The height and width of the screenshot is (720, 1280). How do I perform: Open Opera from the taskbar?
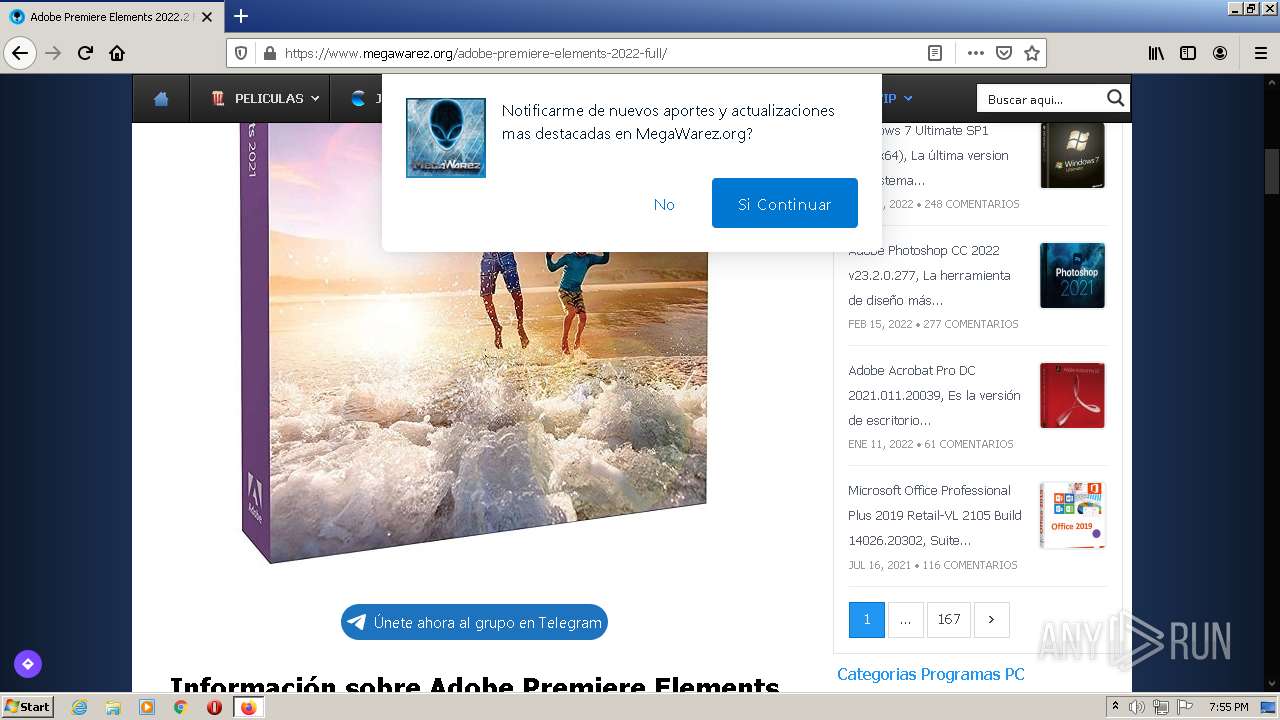coord(214,707)
